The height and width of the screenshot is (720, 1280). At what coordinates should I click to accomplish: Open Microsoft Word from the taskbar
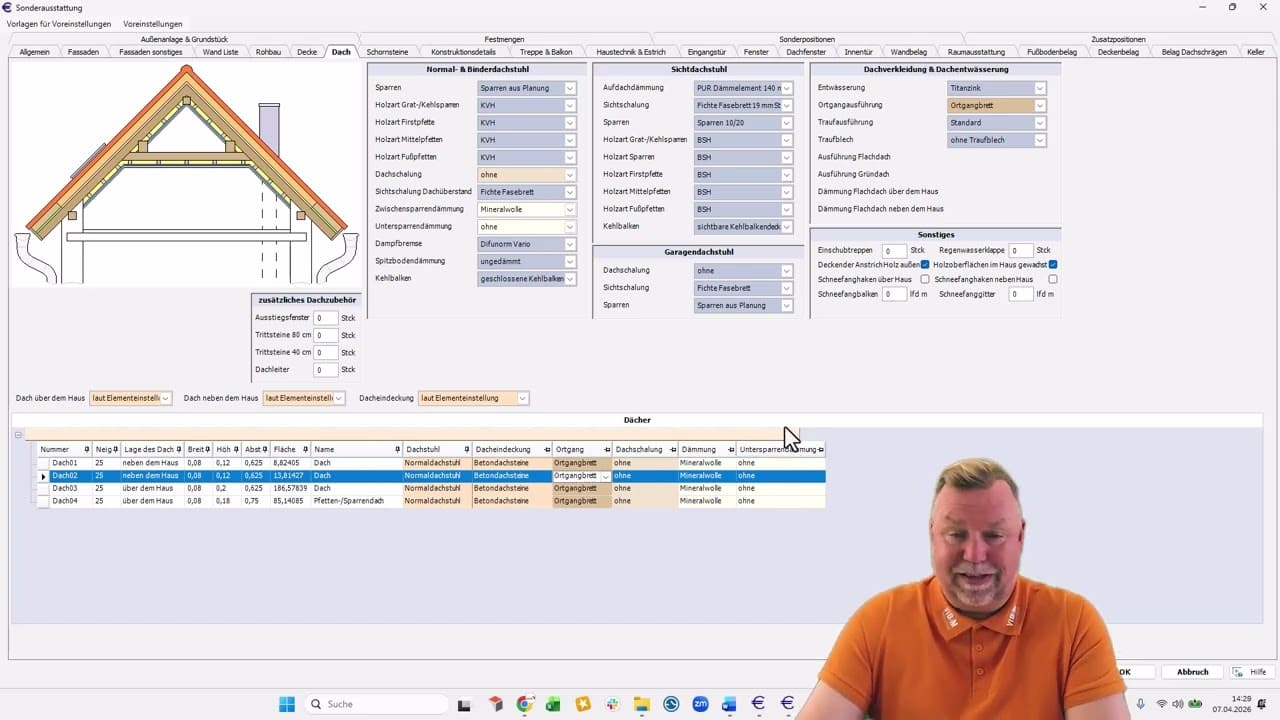click(x=729, y=704)
